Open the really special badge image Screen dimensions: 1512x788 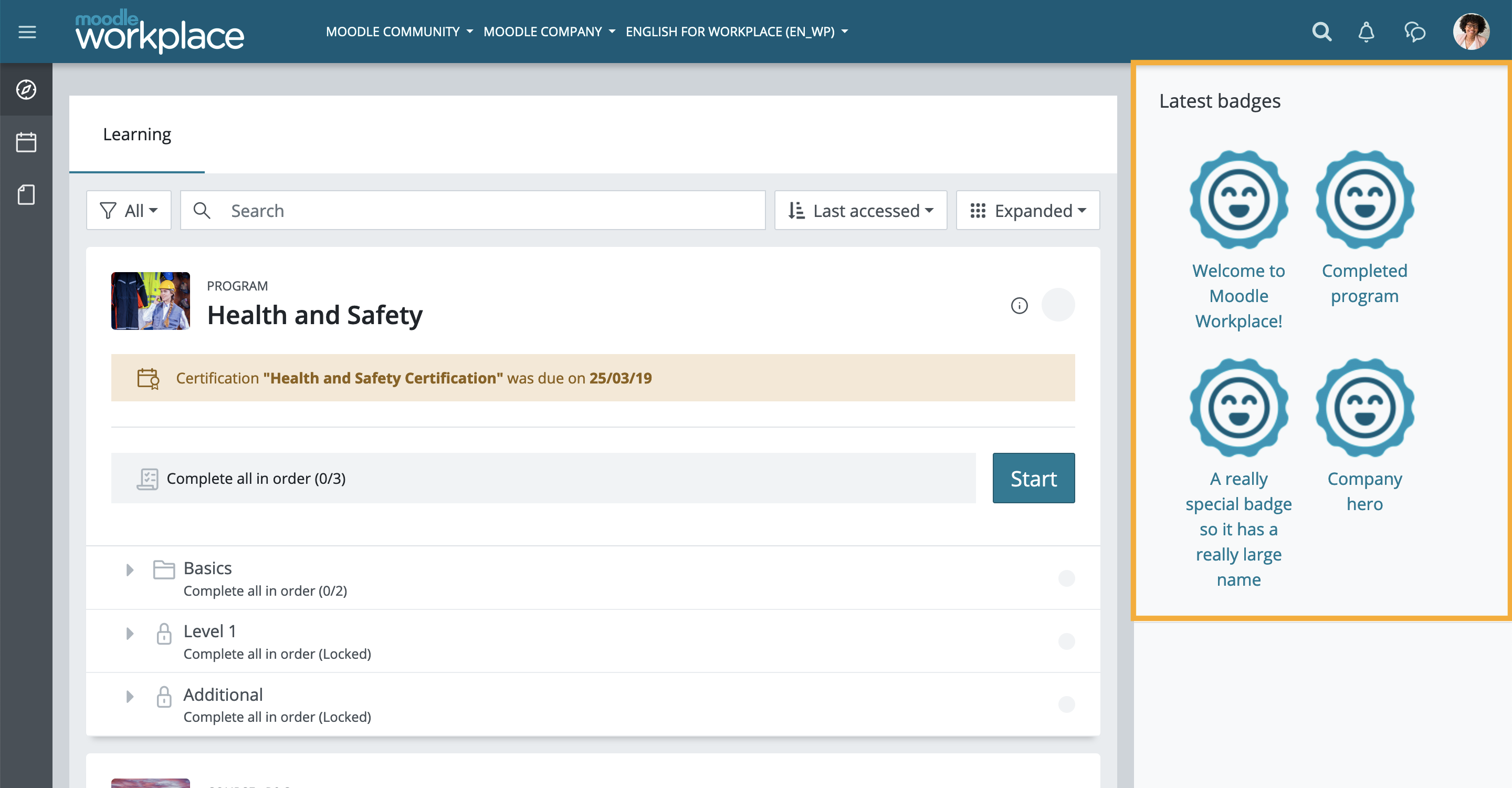[1238, 408]
